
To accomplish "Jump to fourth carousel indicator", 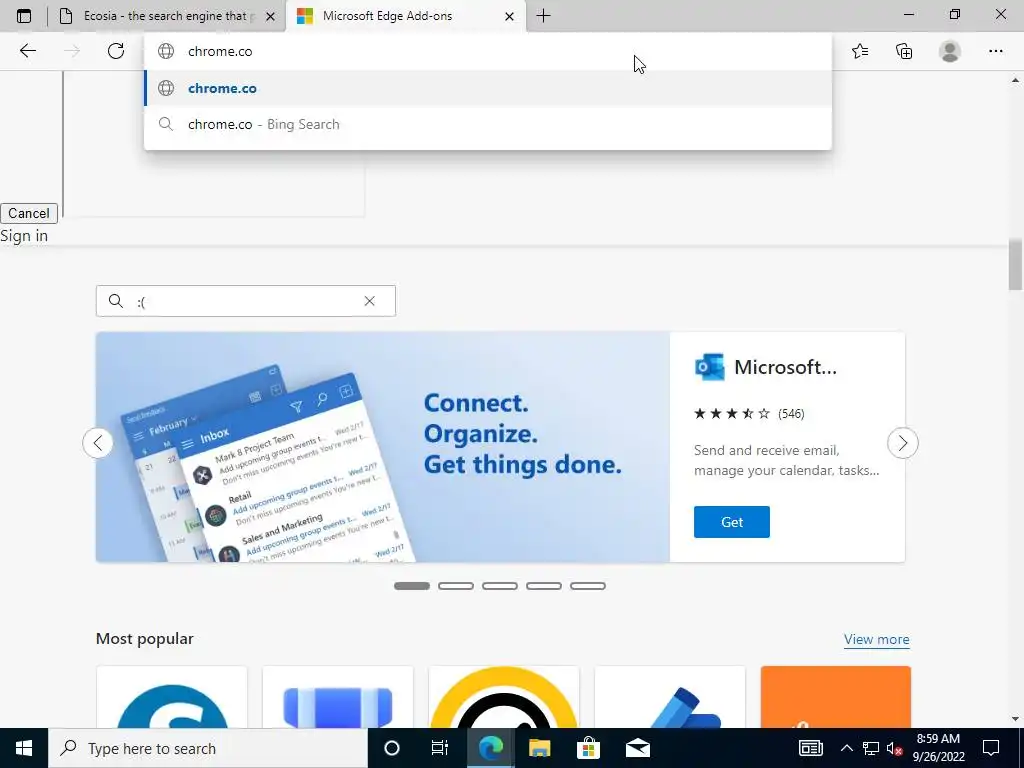I will pyautogui.click(x=544, y=586).
